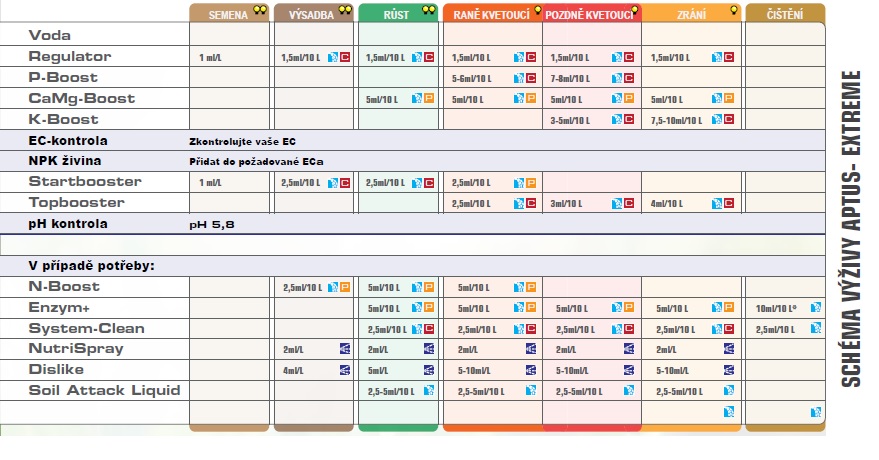Click the Dislike row label
Screen dimensions: 879x460
click(x=56, y=369)
